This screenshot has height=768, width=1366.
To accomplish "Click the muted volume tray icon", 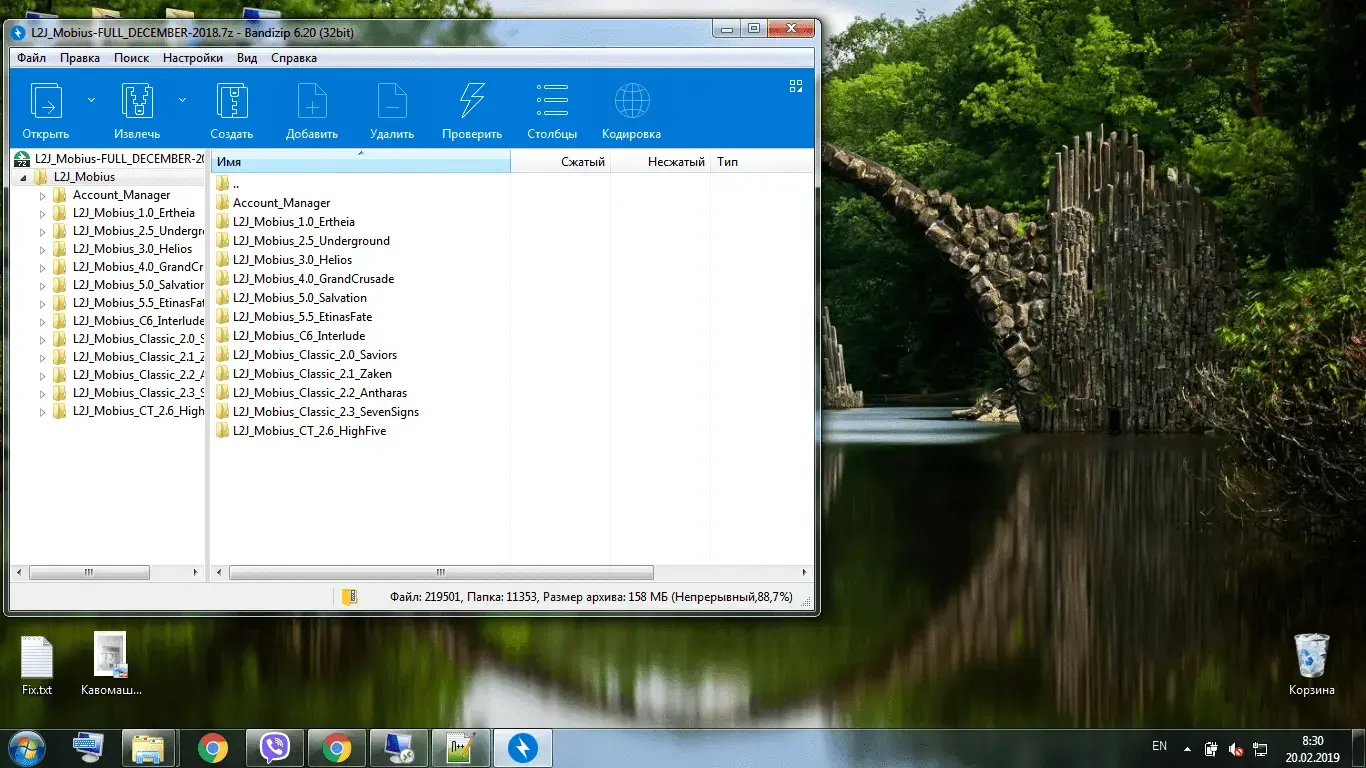I will (x=1237, y=748).
